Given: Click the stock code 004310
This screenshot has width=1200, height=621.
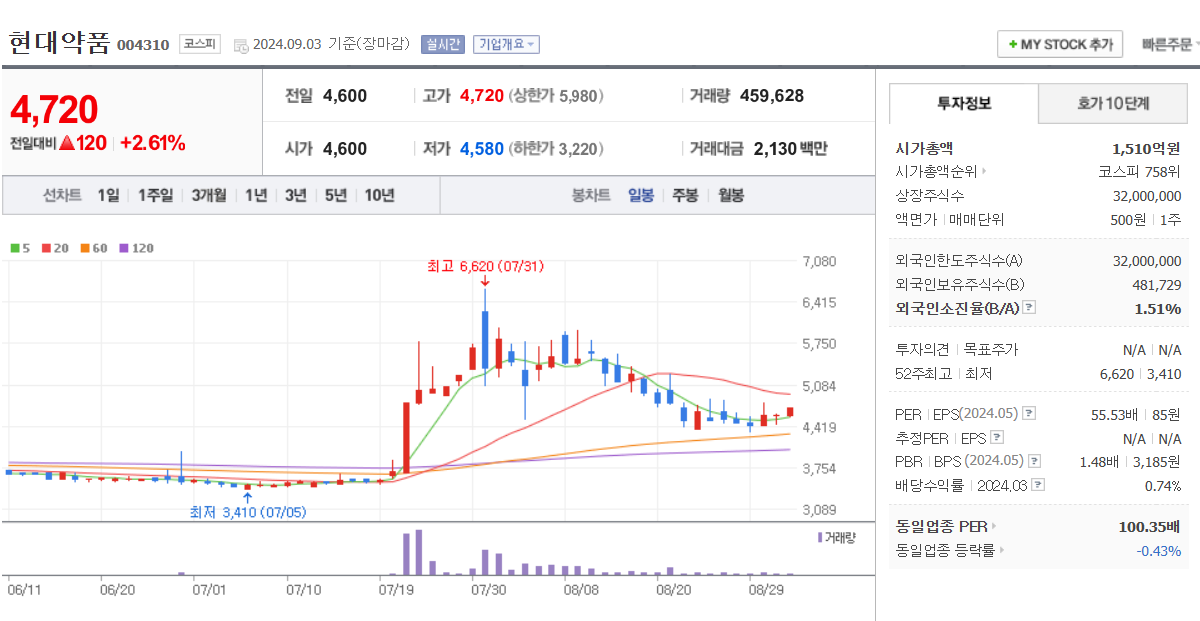Looking at the screenshot, I should click(x=143, y=45).
